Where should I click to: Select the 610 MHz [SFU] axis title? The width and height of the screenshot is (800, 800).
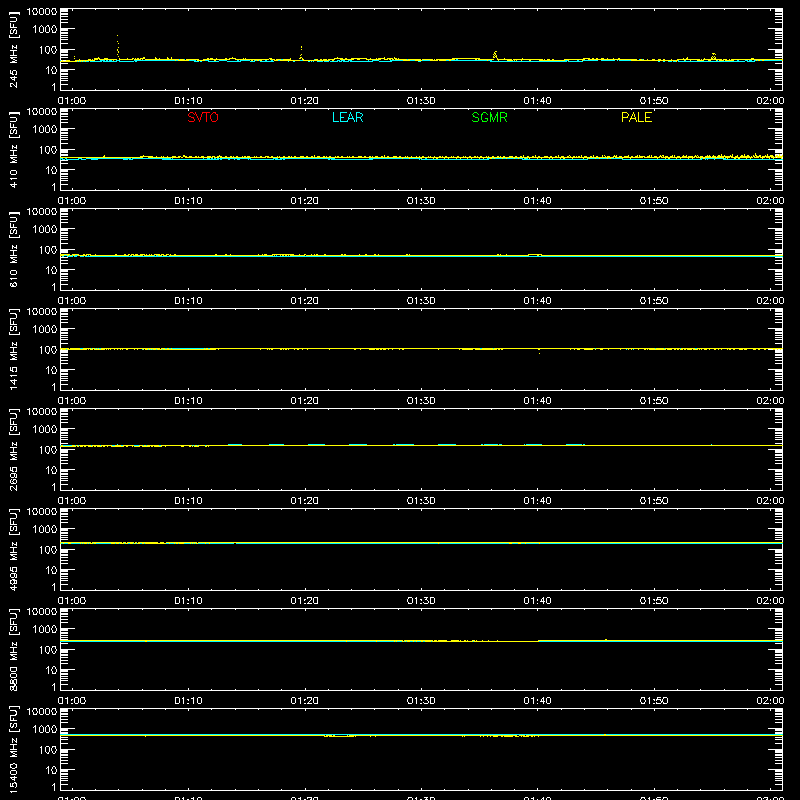tap(13, 249)
